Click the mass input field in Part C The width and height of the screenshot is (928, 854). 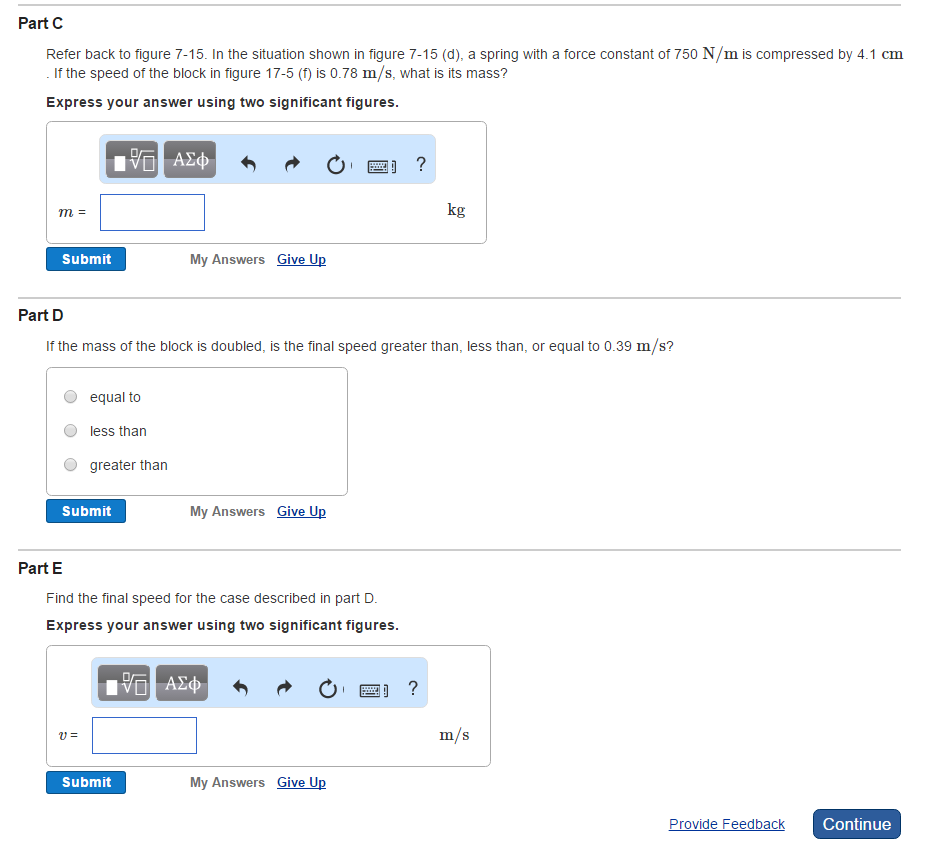[152, 212]
